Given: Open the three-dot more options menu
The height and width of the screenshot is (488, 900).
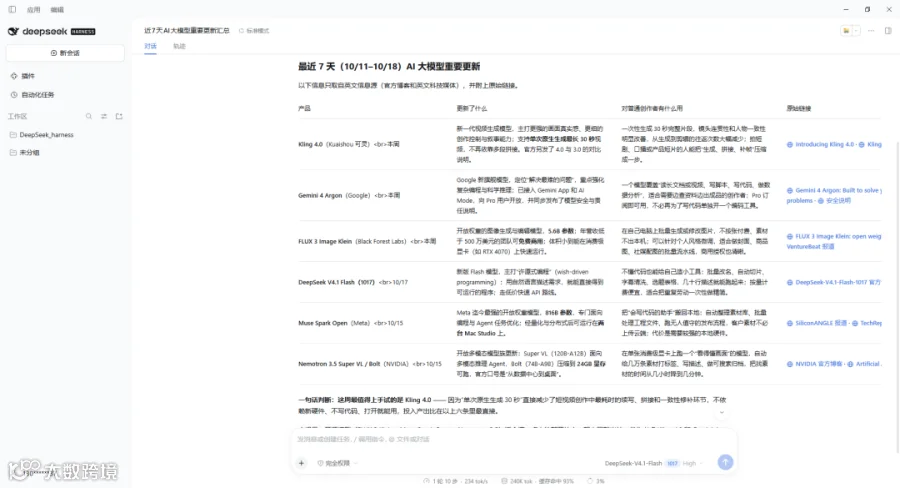Looking at the screenshot, I should click(x=871, y=30).
